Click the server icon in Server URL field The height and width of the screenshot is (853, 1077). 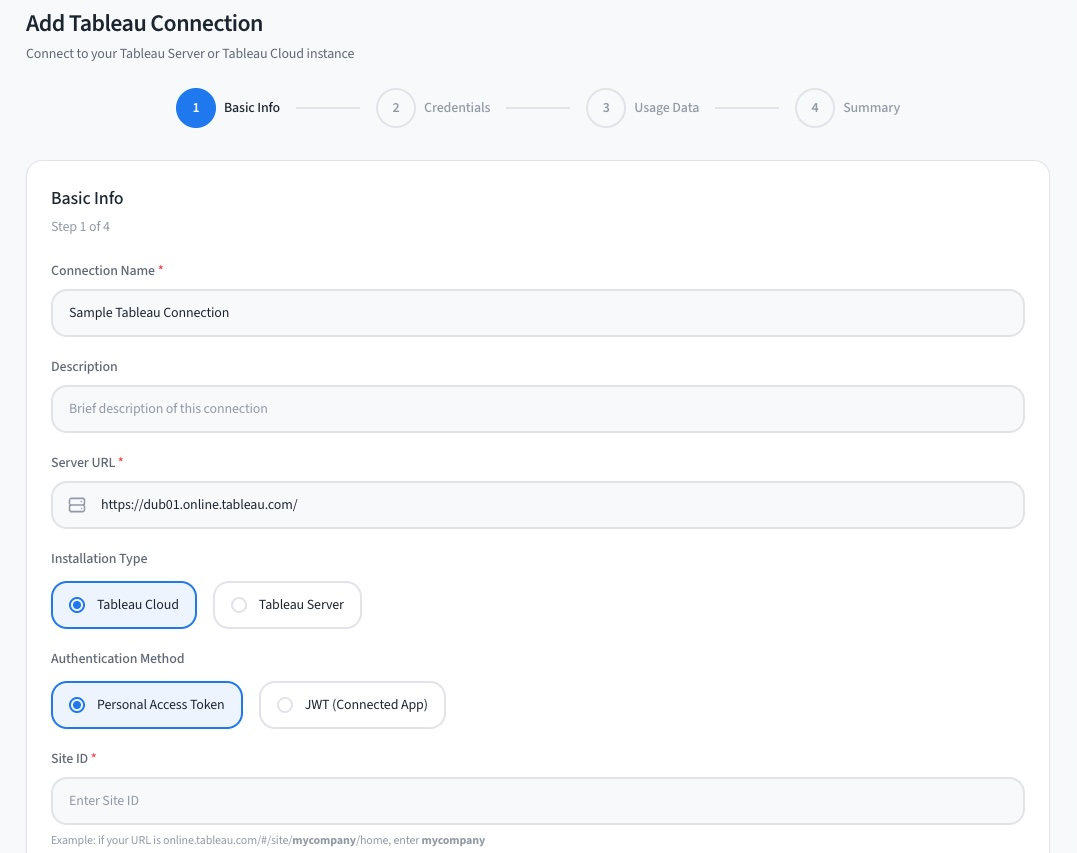coord(77,505)
